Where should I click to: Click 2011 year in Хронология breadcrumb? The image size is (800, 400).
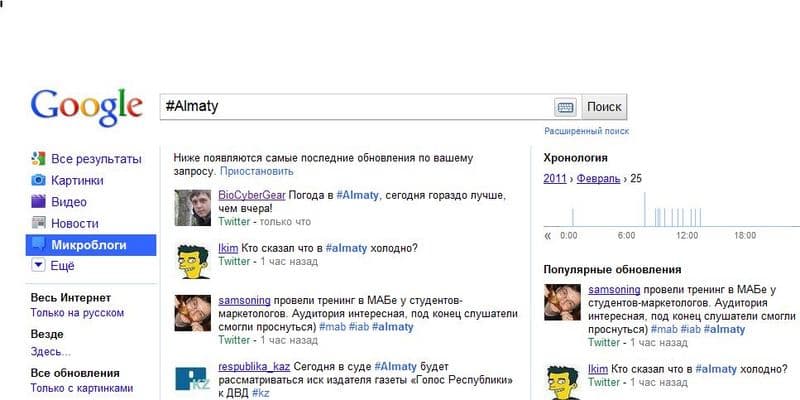[555, 179]
